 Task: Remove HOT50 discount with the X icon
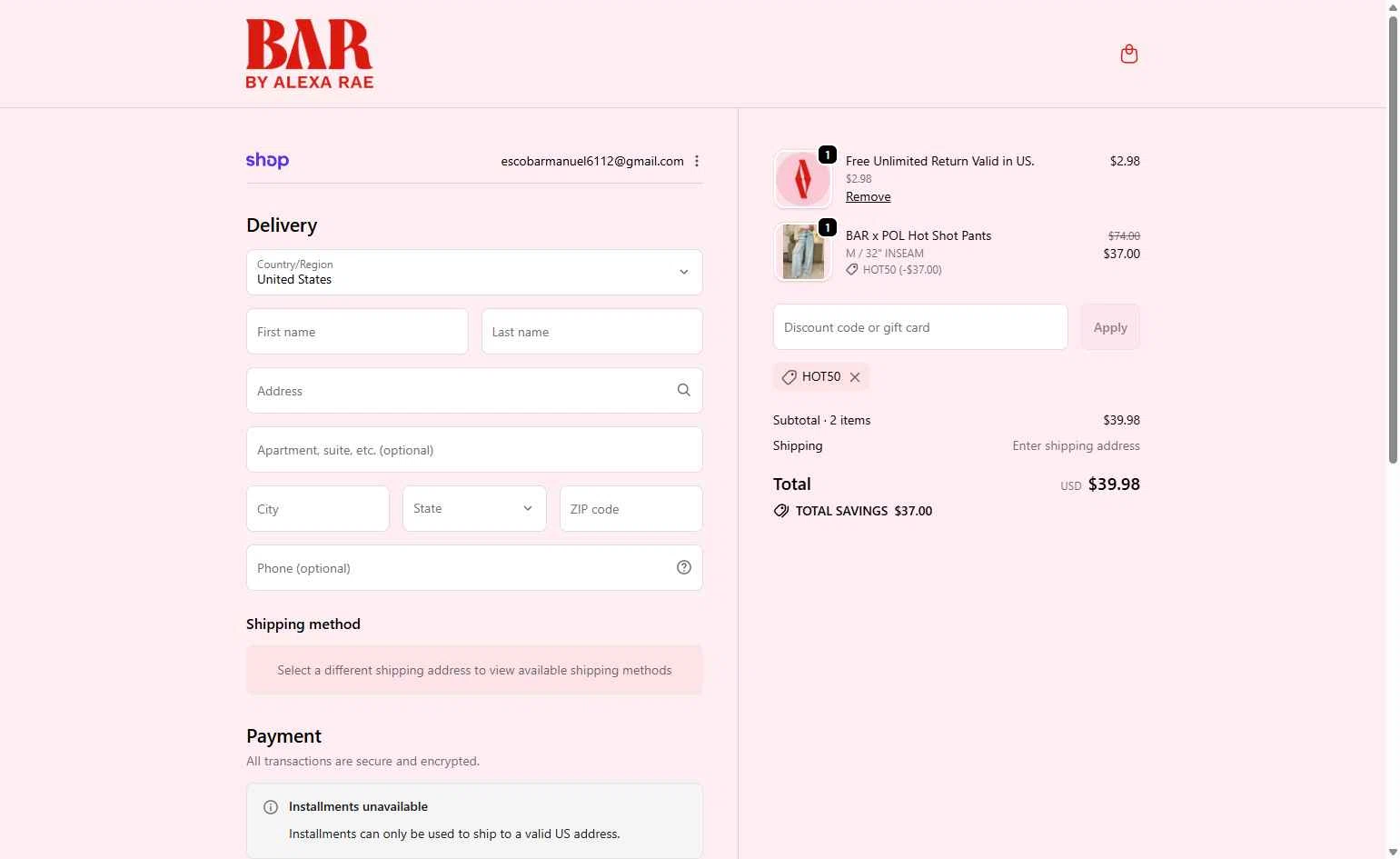point(855,377)
